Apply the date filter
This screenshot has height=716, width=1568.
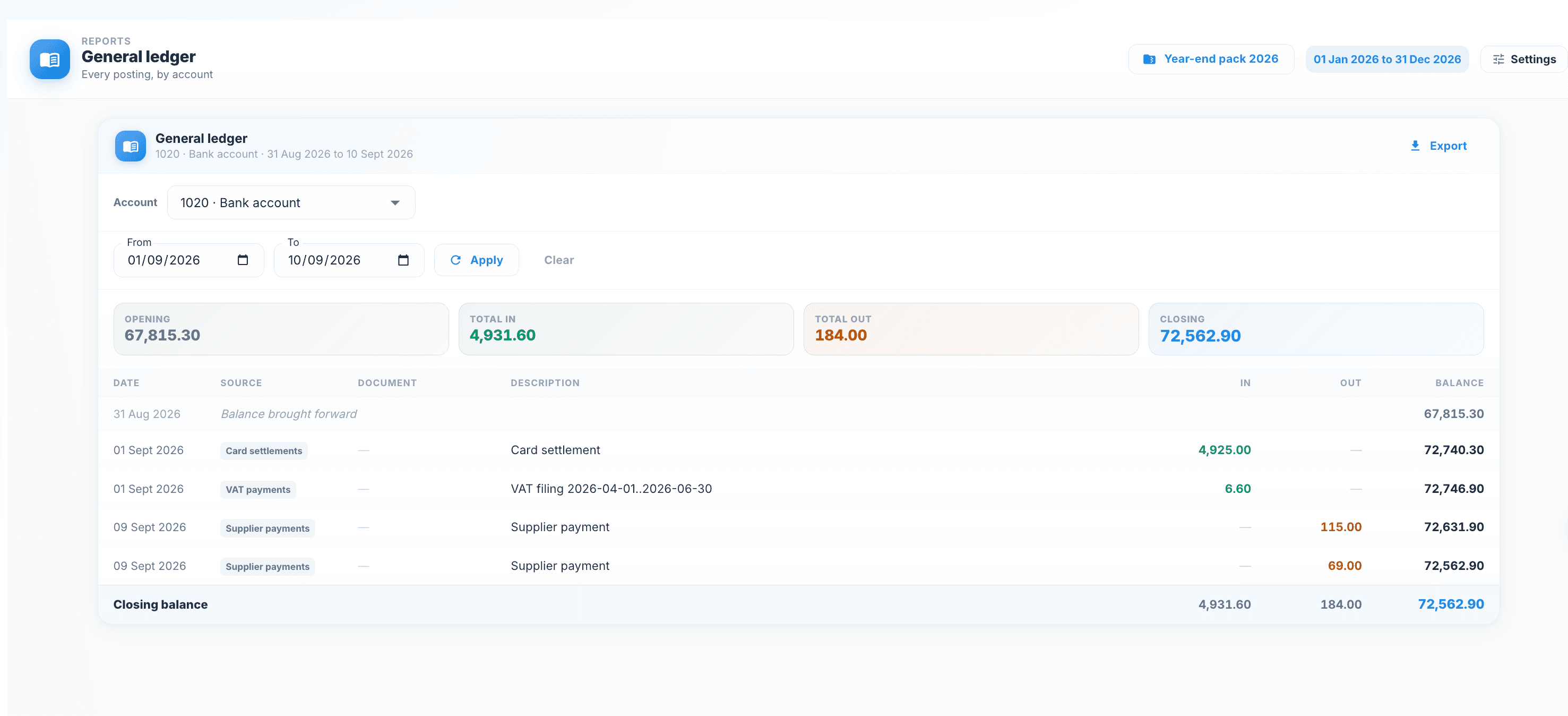pyautogui.click(x=476, y=260)
